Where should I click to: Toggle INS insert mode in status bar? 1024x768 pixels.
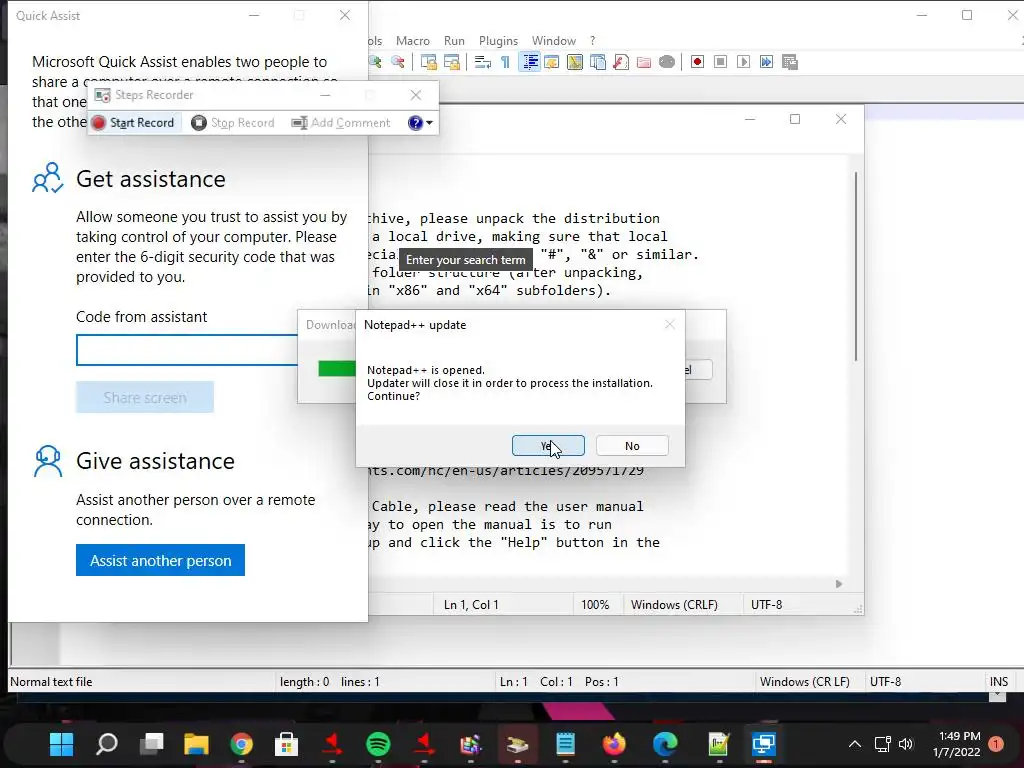999,682
